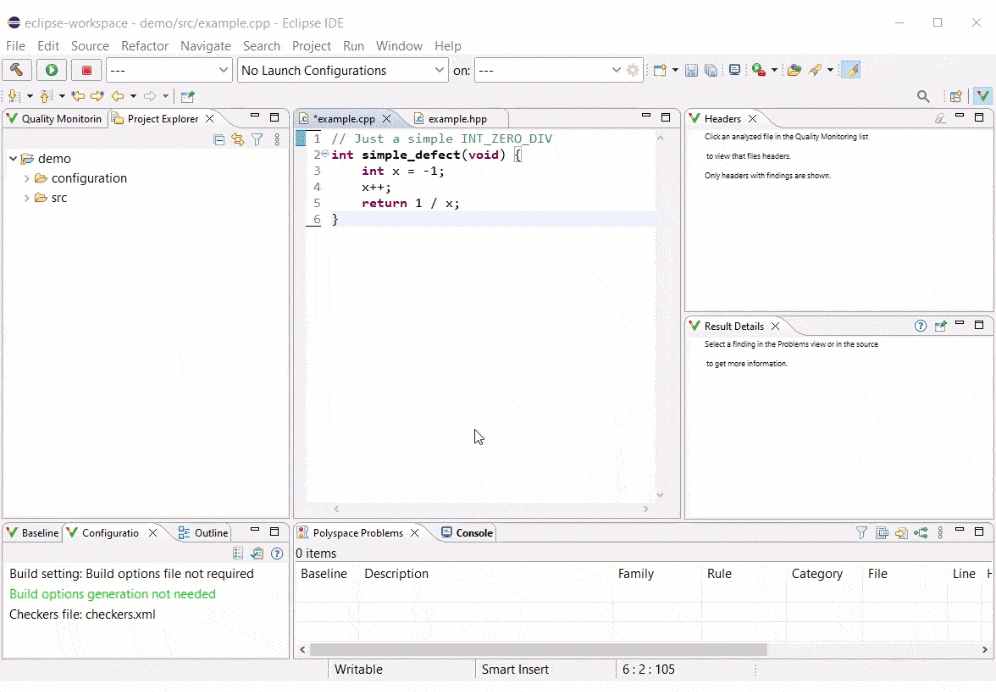Expand the src folder under demo
The height and width of the screenshot is (692, 996).
[x=26, y=197]
